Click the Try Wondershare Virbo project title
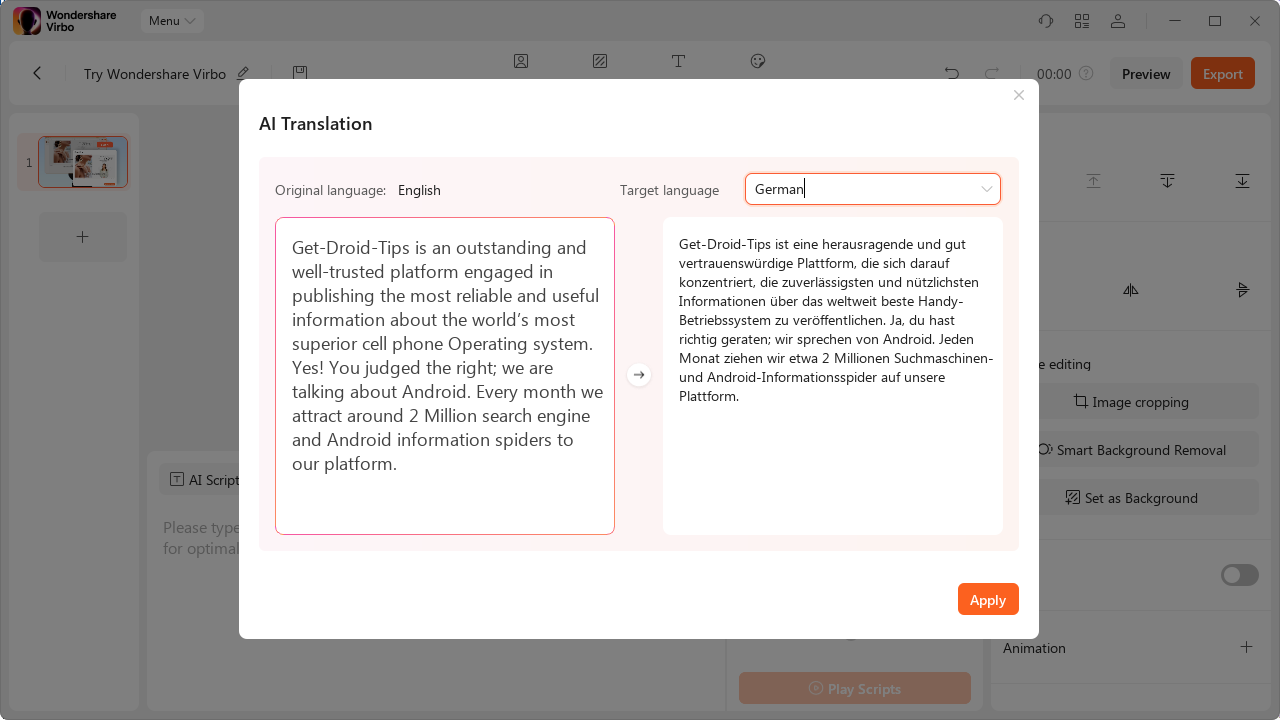The width and height of the screenshot is (1280, 720). click(x=155, y=74)
